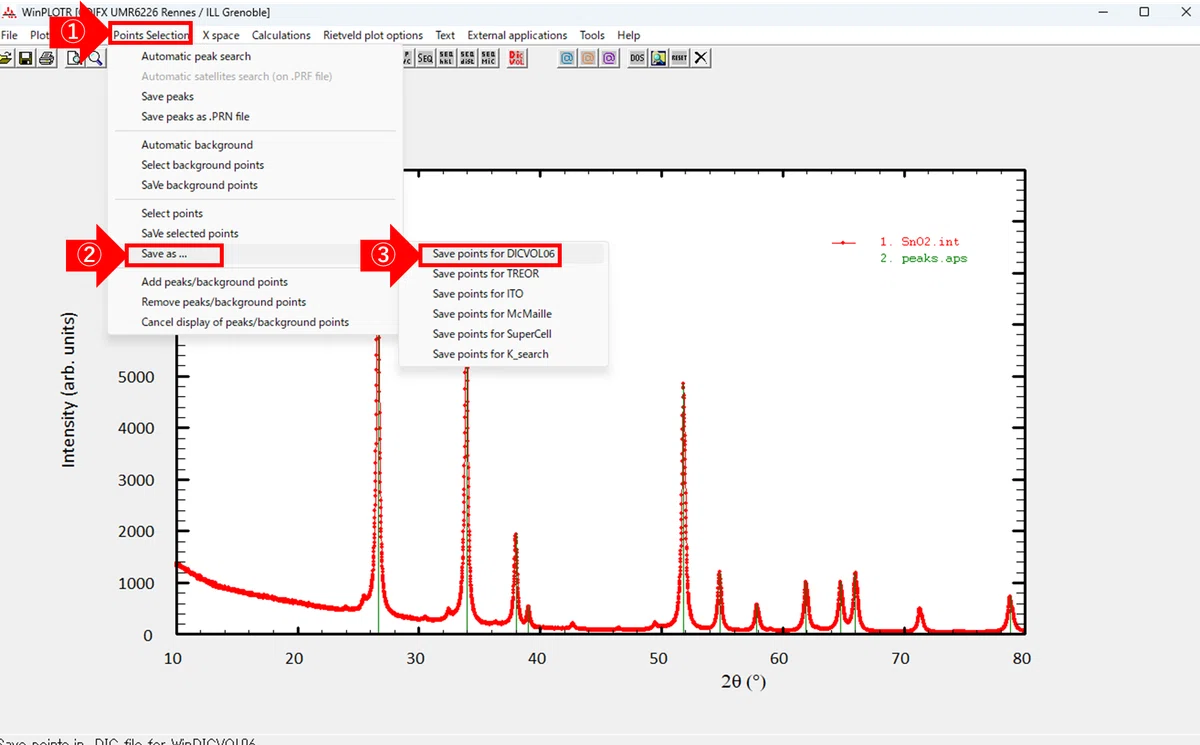Click the purple @ toolbar icon

609,58
